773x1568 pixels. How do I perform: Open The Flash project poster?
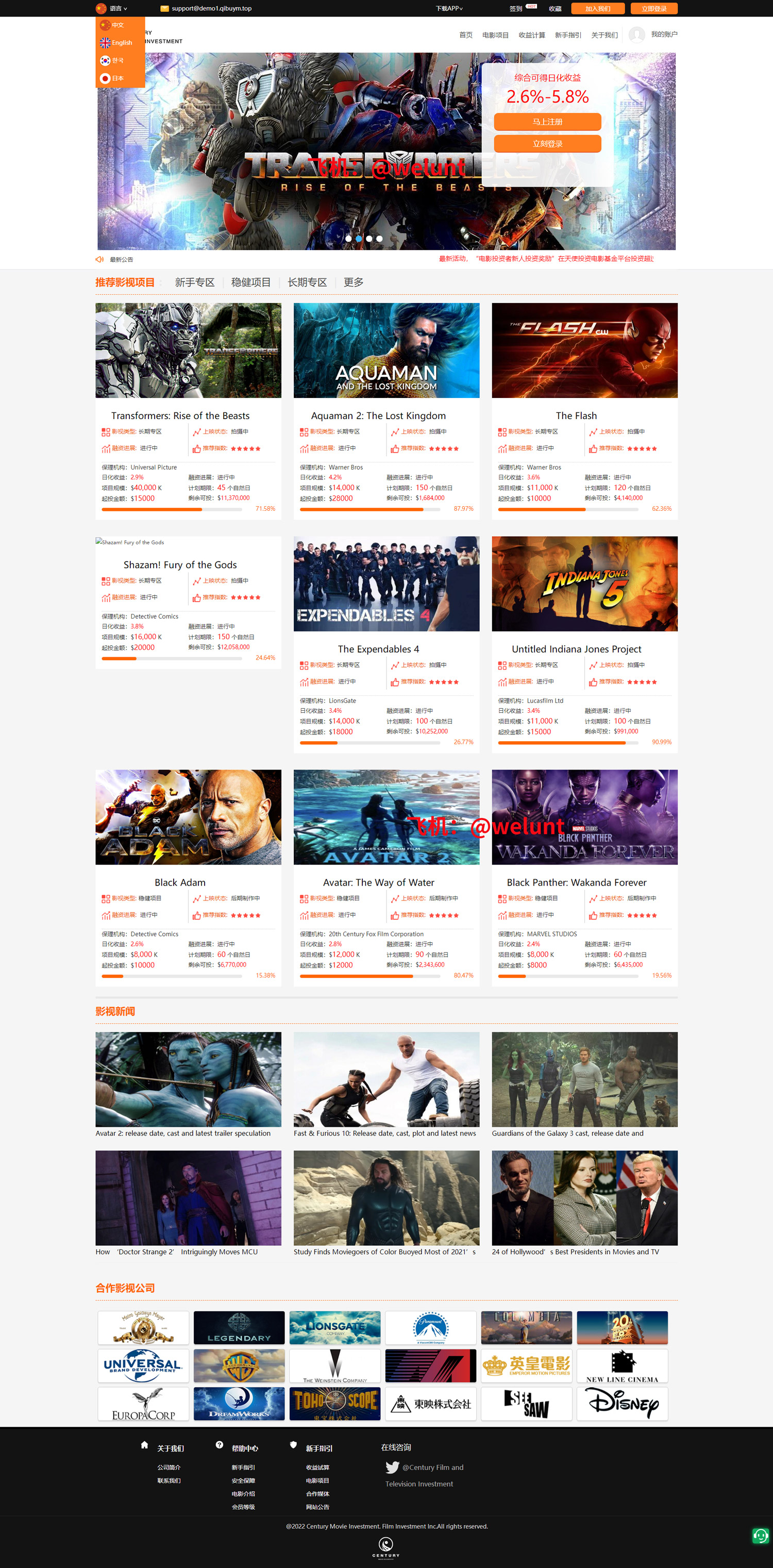(584, 351)
